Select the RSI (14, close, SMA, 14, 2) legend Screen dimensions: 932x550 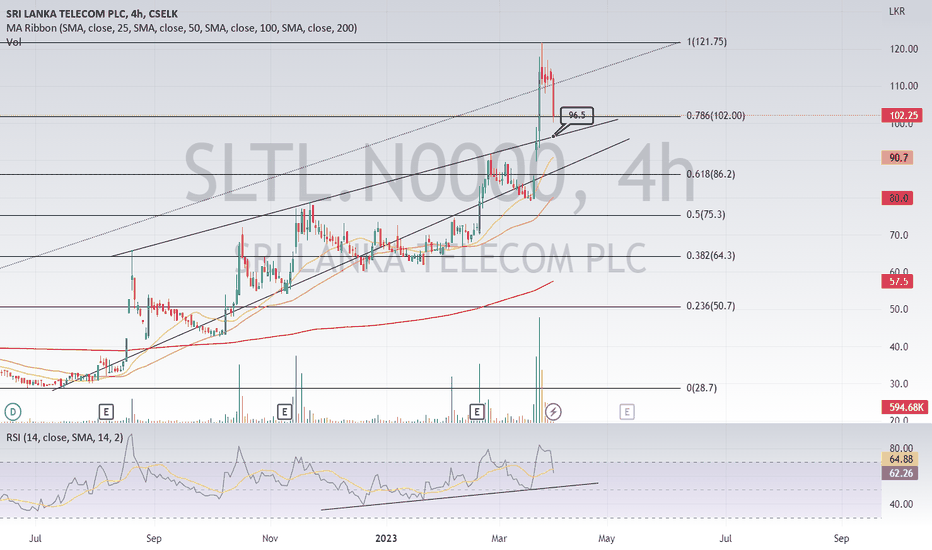pos(65,438)
